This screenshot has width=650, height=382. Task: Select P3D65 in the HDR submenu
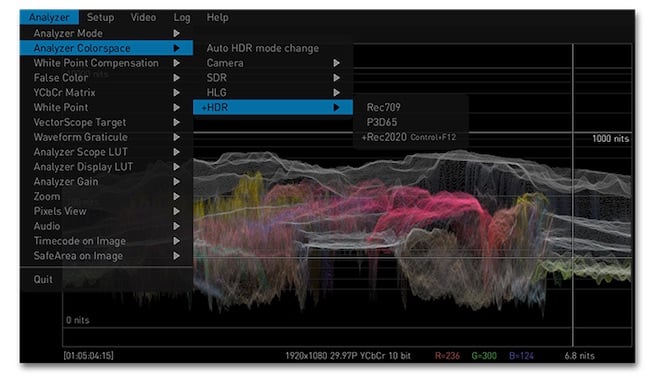click(382, 122)
